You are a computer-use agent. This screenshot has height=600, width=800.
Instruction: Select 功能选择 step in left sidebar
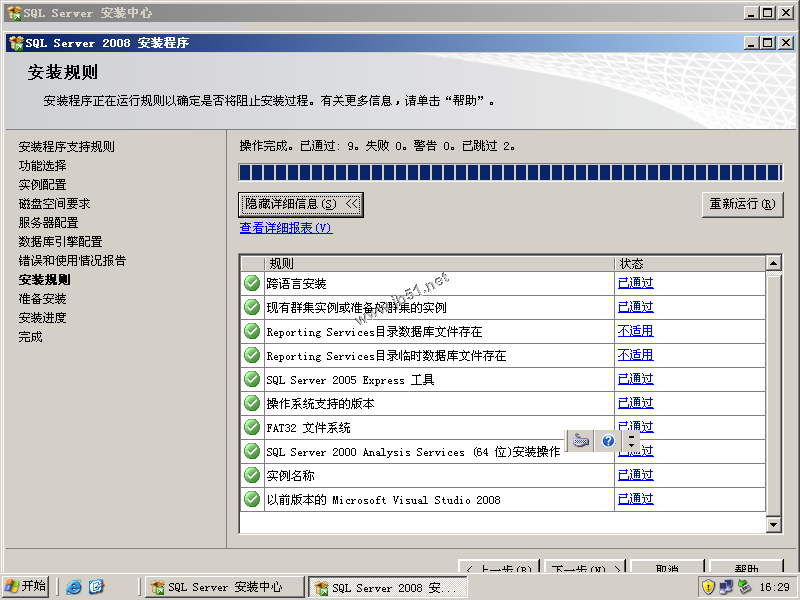coord(42,165)
